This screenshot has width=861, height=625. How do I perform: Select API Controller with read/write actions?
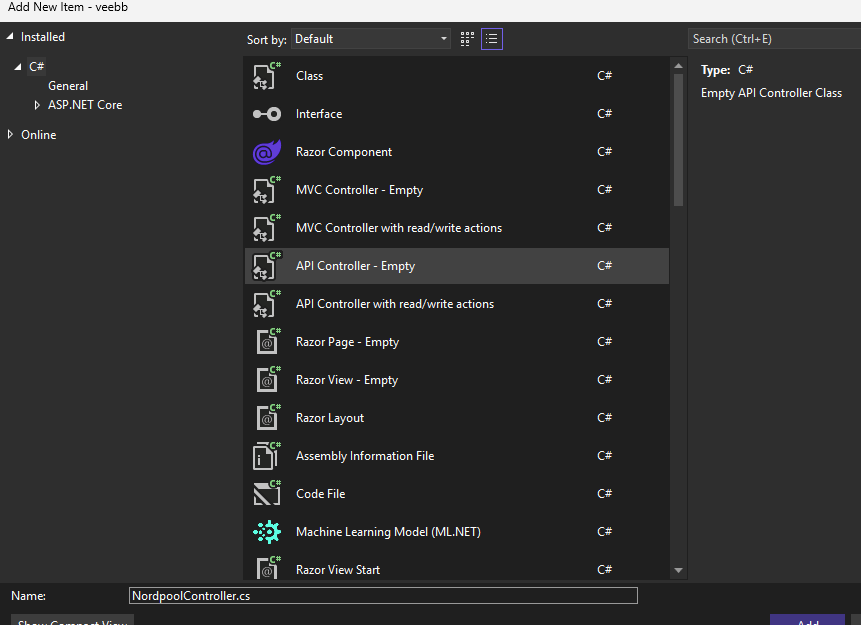tap(395, 304)
